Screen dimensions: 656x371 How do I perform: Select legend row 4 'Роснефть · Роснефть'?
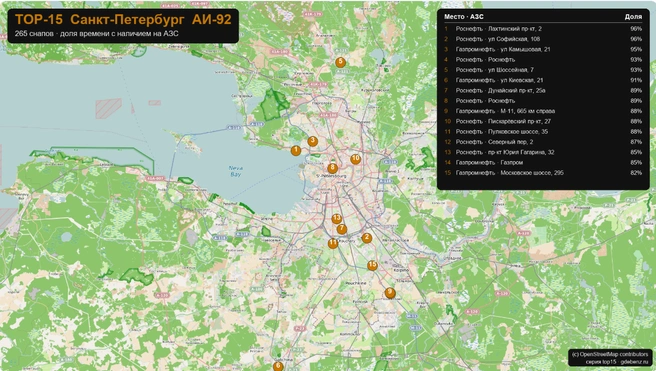[x=543, y=60]
